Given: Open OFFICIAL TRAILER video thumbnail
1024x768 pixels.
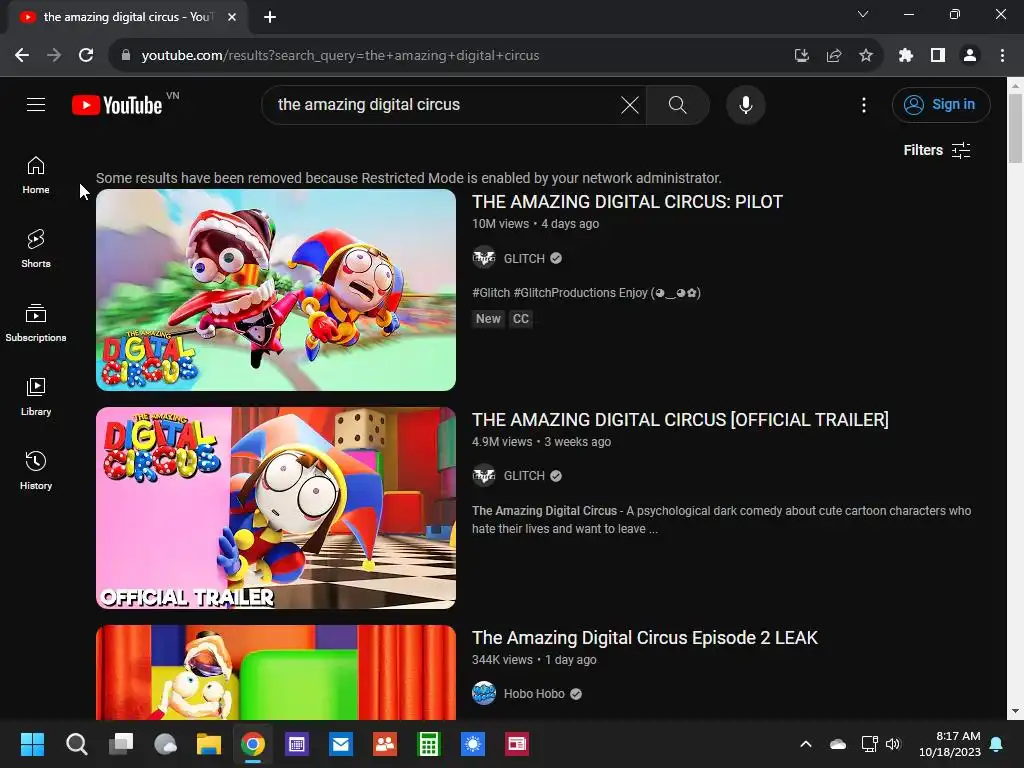Looking at the screenshot, I should (276, 508).
